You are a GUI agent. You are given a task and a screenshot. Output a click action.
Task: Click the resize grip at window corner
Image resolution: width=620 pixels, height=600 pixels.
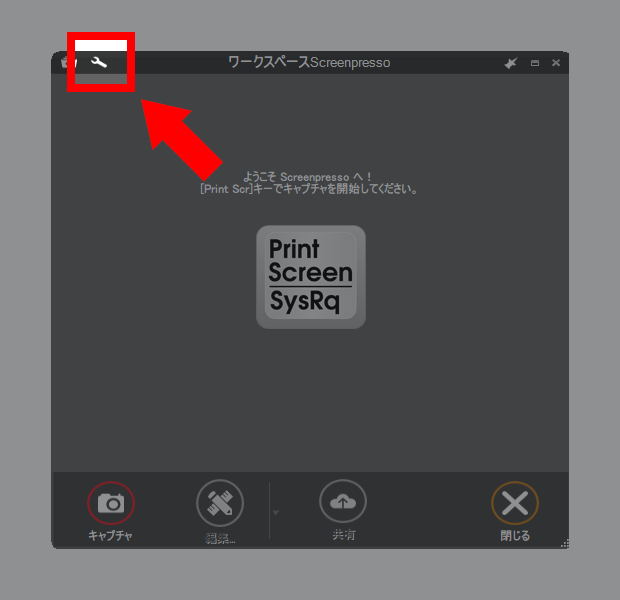pyautogui.click(x=565, y=544)
